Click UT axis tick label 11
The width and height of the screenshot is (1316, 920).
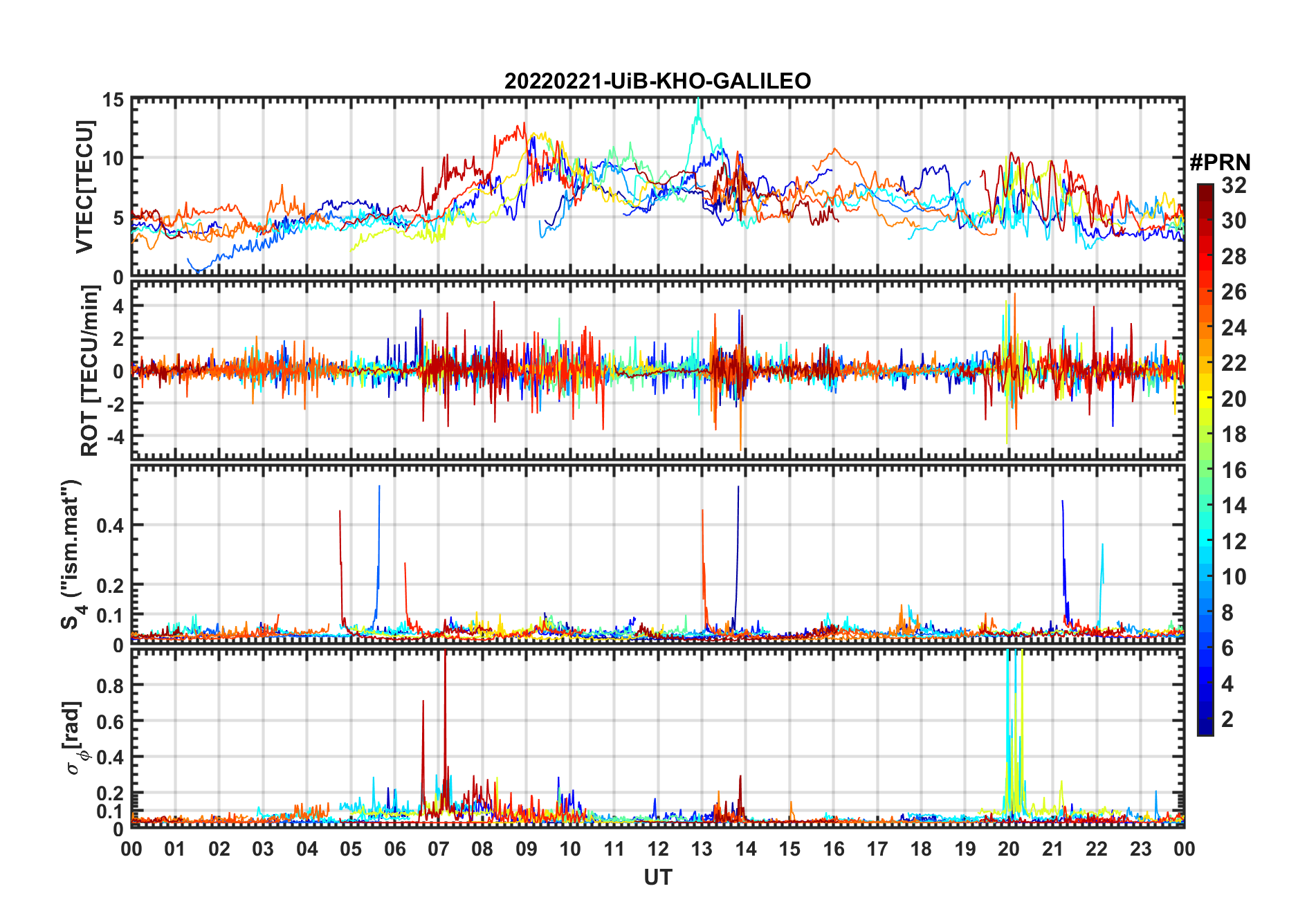point(614,849)
